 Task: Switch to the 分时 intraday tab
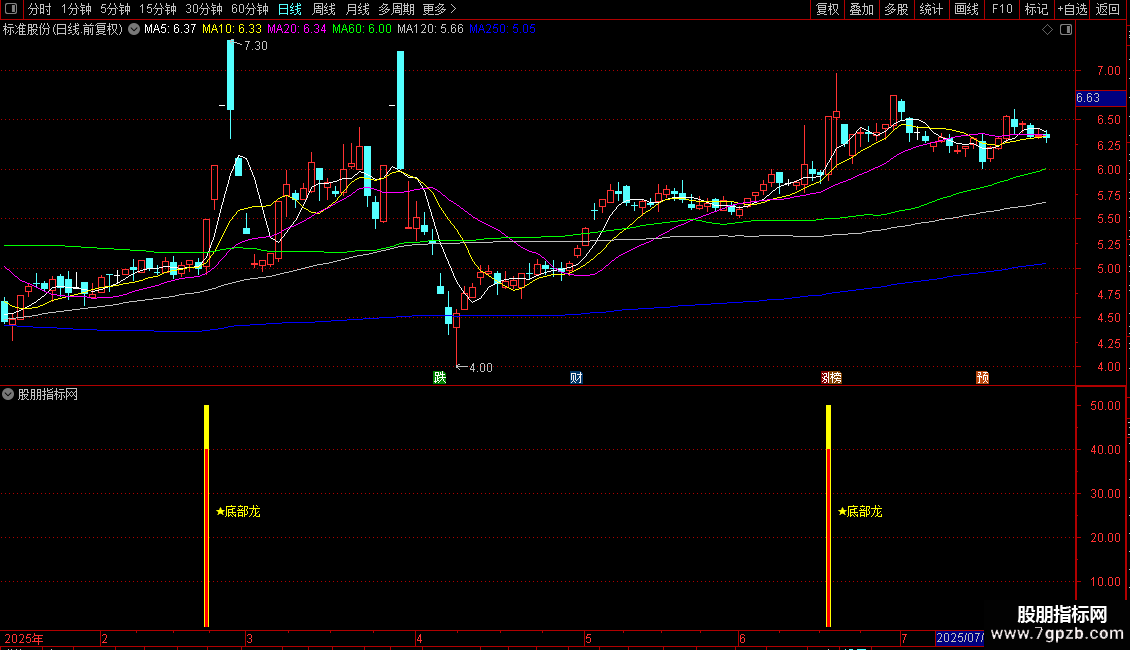tap(40, 9)
